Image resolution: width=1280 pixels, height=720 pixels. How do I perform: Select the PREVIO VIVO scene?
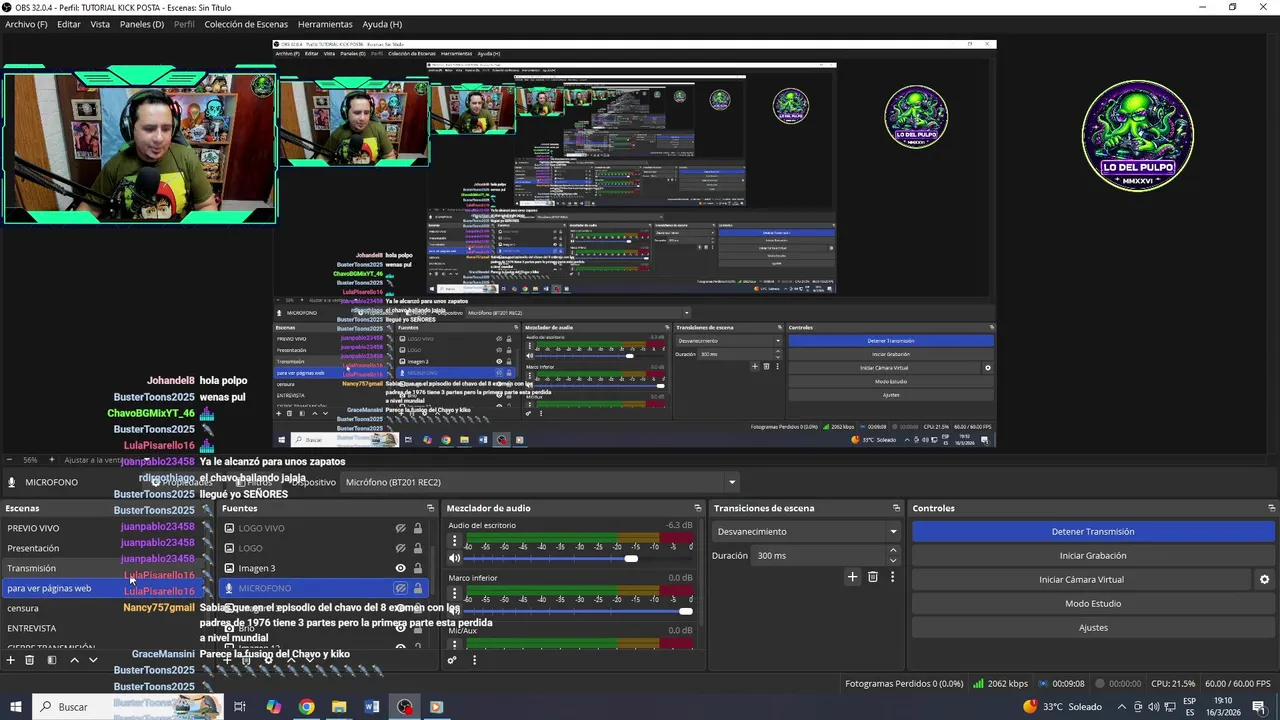(x=33, y=528)
